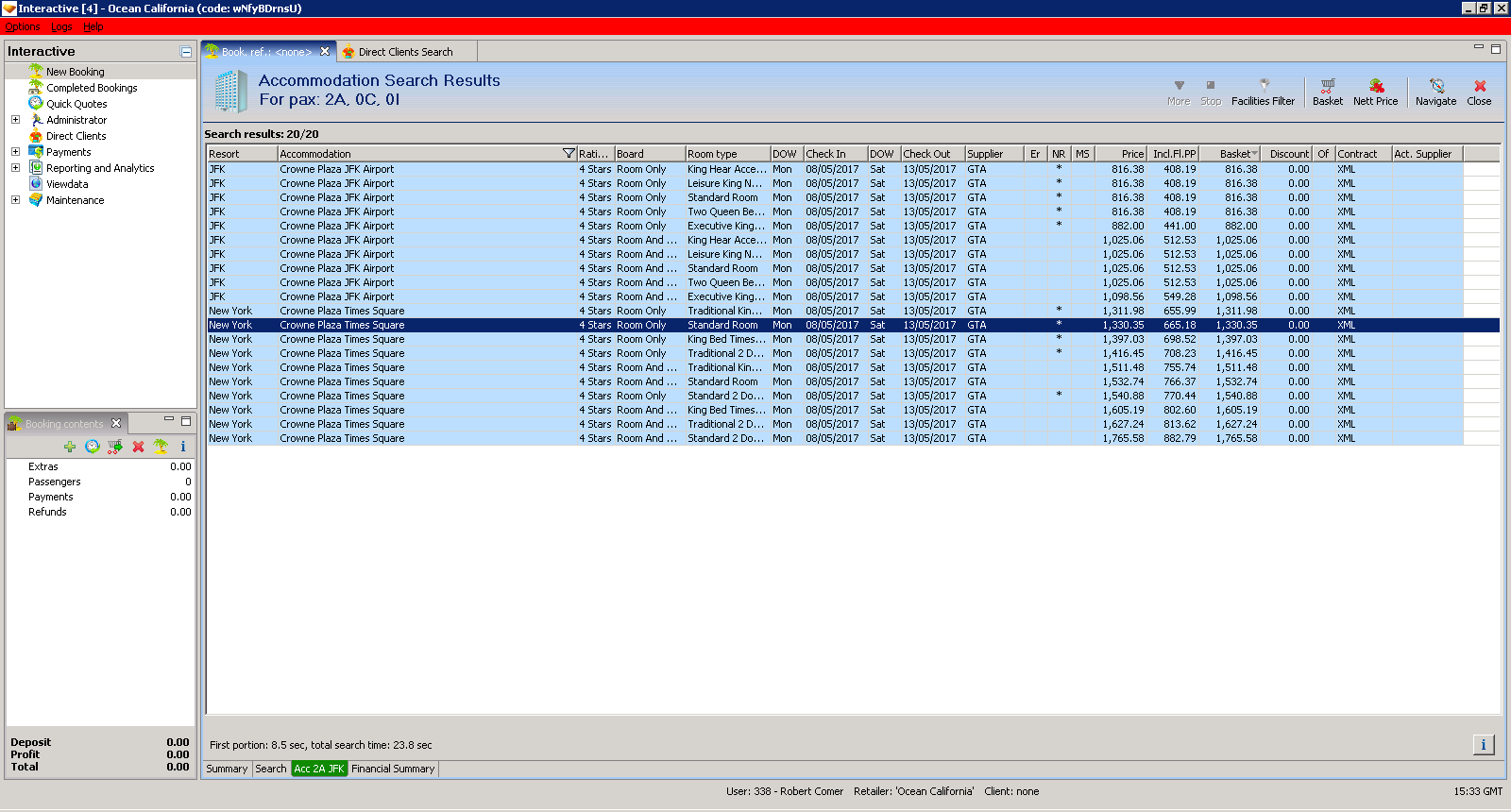
Task: Open the Facilities Filter funnel
Action: [1263, 92]
